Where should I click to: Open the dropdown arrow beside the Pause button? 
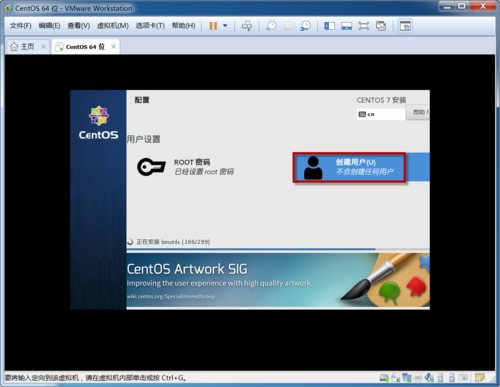tap(225, 26)
